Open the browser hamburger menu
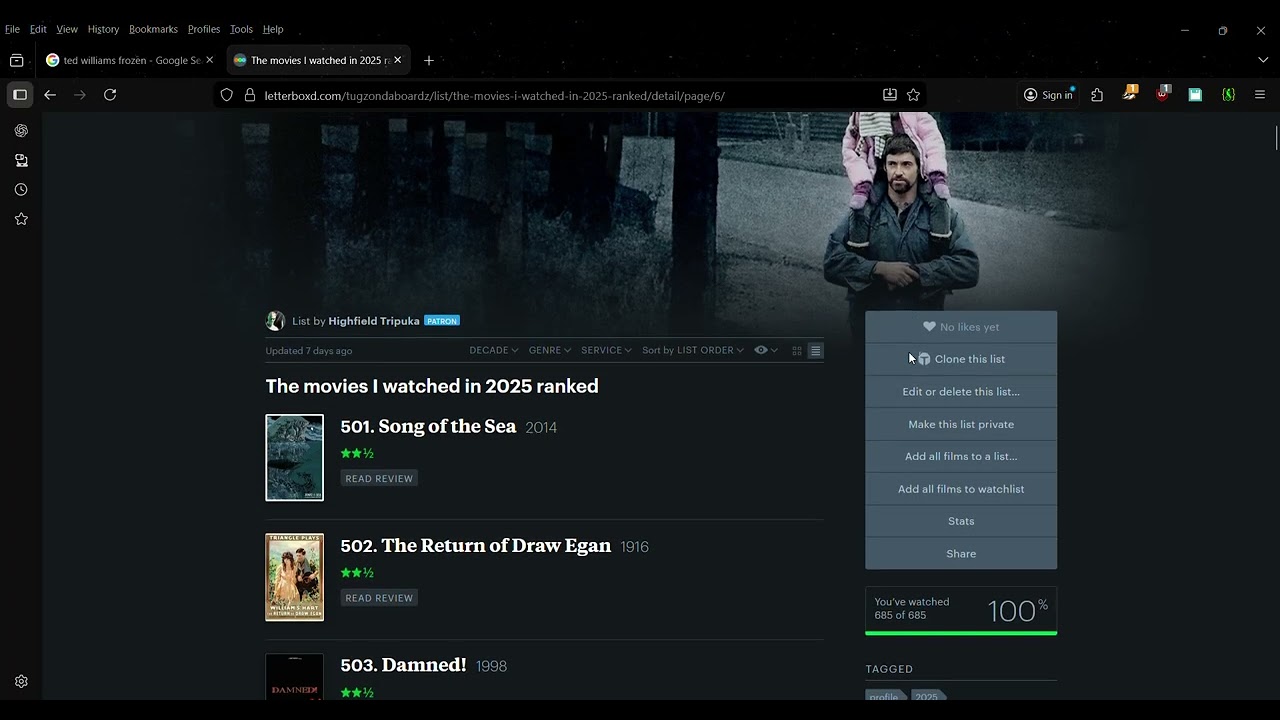The height and width of the screenshot is (720, 1280). (1260, 95)
